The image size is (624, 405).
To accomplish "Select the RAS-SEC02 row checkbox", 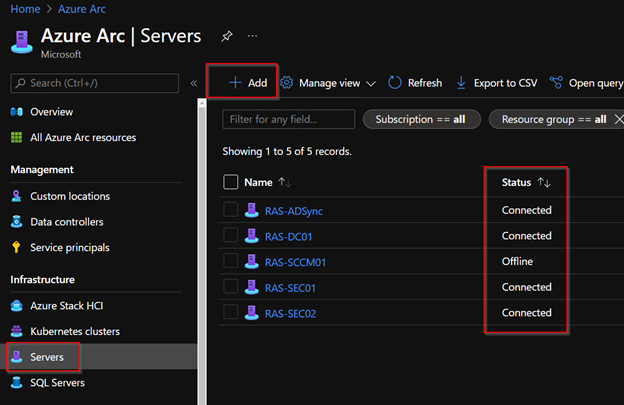I will 231,312.
